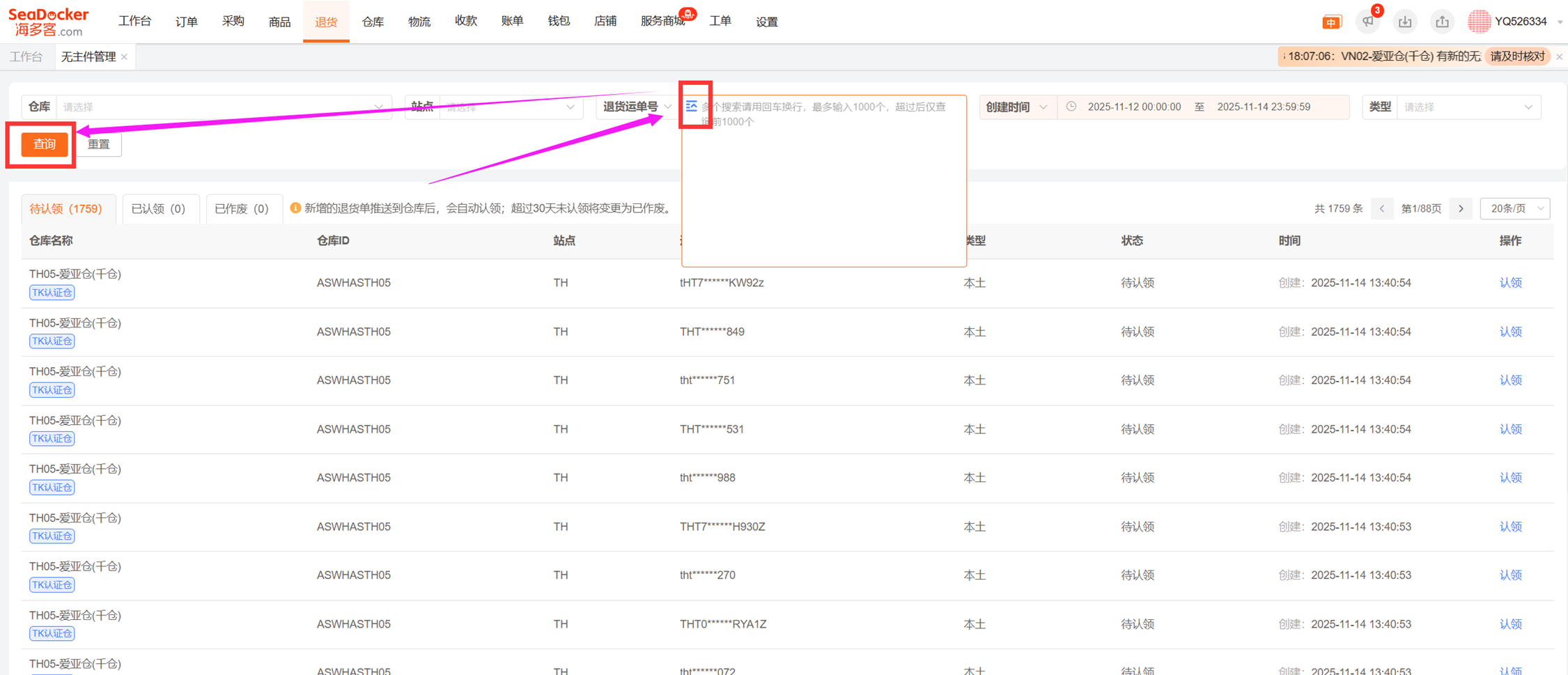
Task: Switch to the 已认领 (0) tab
Action: 159,208
